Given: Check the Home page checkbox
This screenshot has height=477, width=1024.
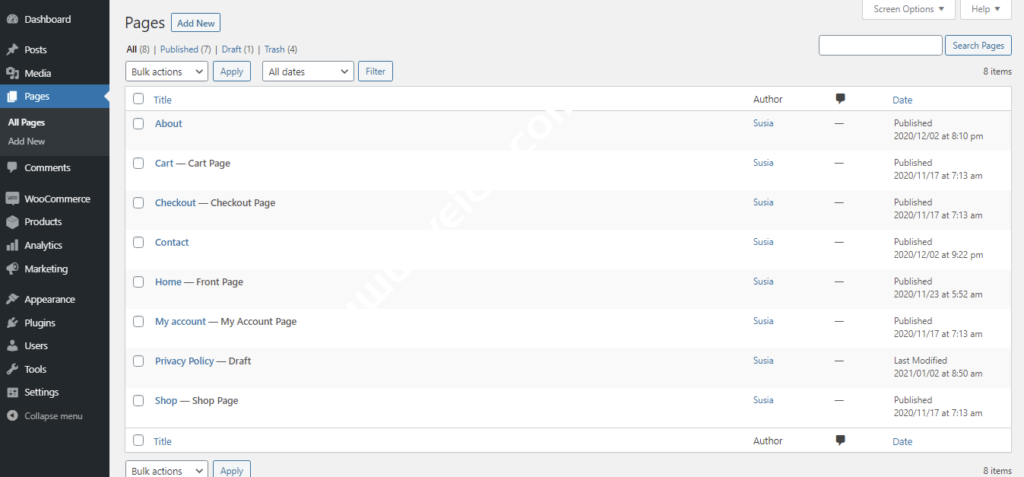Looking at the screenshot, I should tap(138, 282).
